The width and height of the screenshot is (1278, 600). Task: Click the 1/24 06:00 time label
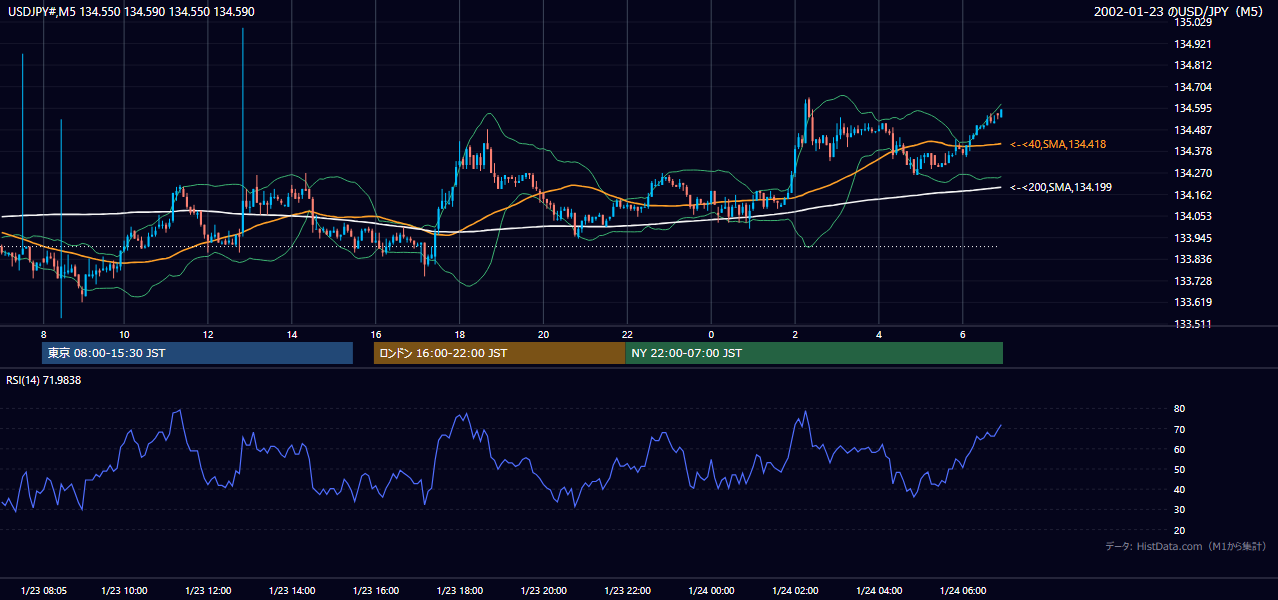click(x=964, y=591)
